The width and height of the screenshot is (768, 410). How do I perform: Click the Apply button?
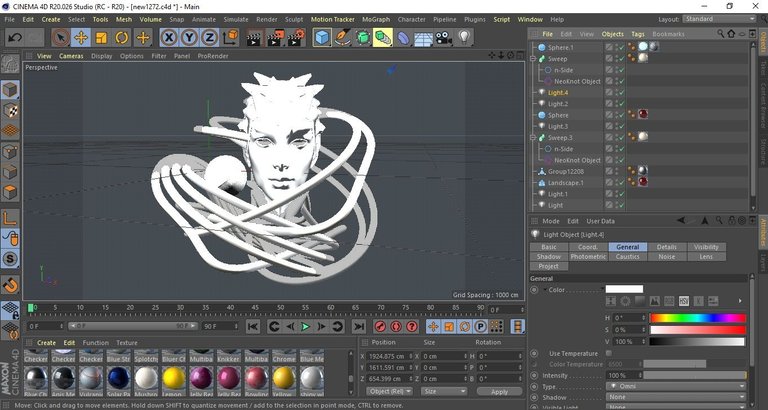coord(499,391)
